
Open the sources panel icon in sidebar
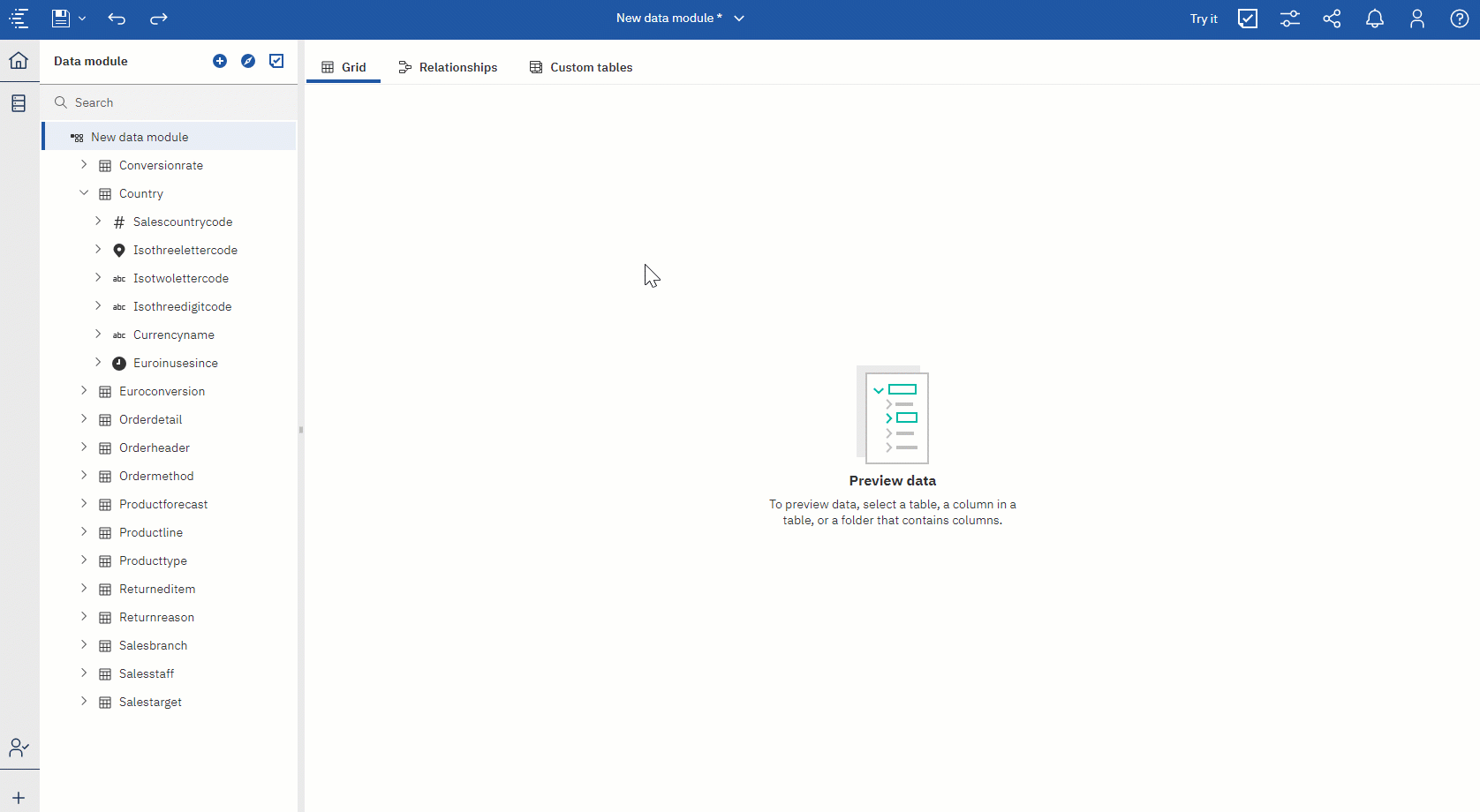(19, 103)
